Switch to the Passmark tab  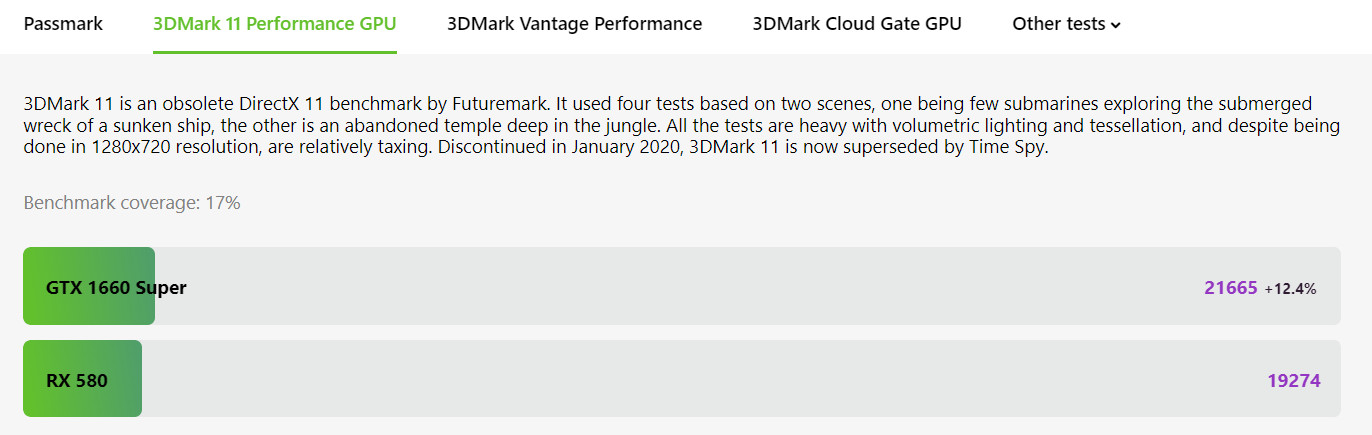click(x=63, y=24)
